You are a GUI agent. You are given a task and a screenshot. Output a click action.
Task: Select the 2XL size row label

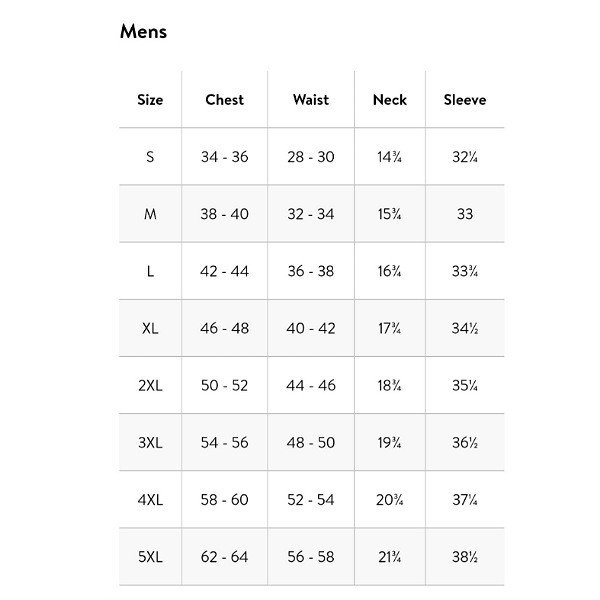coord(150,385)
